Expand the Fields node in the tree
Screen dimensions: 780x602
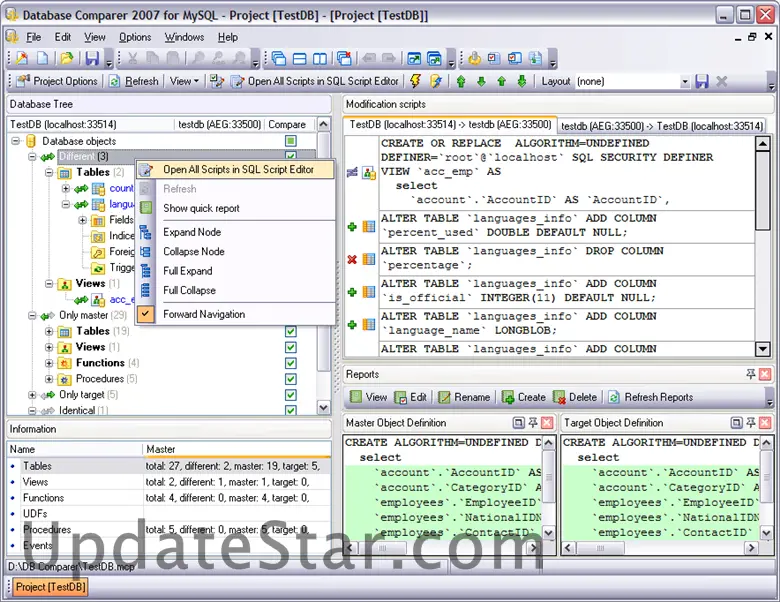pos(82,220)
